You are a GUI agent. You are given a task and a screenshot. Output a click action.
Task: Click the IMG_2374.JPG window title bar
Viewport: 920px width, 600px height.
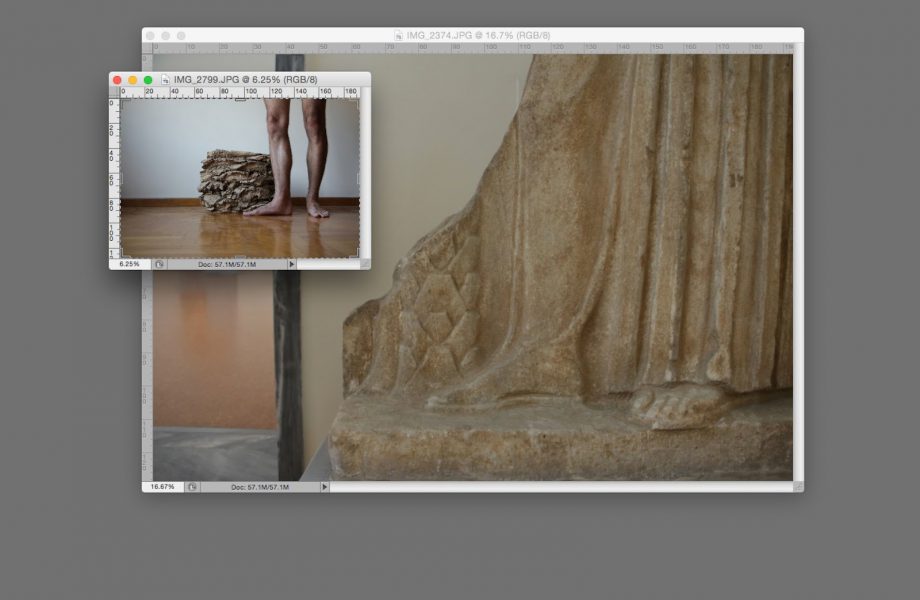point(600,35)
